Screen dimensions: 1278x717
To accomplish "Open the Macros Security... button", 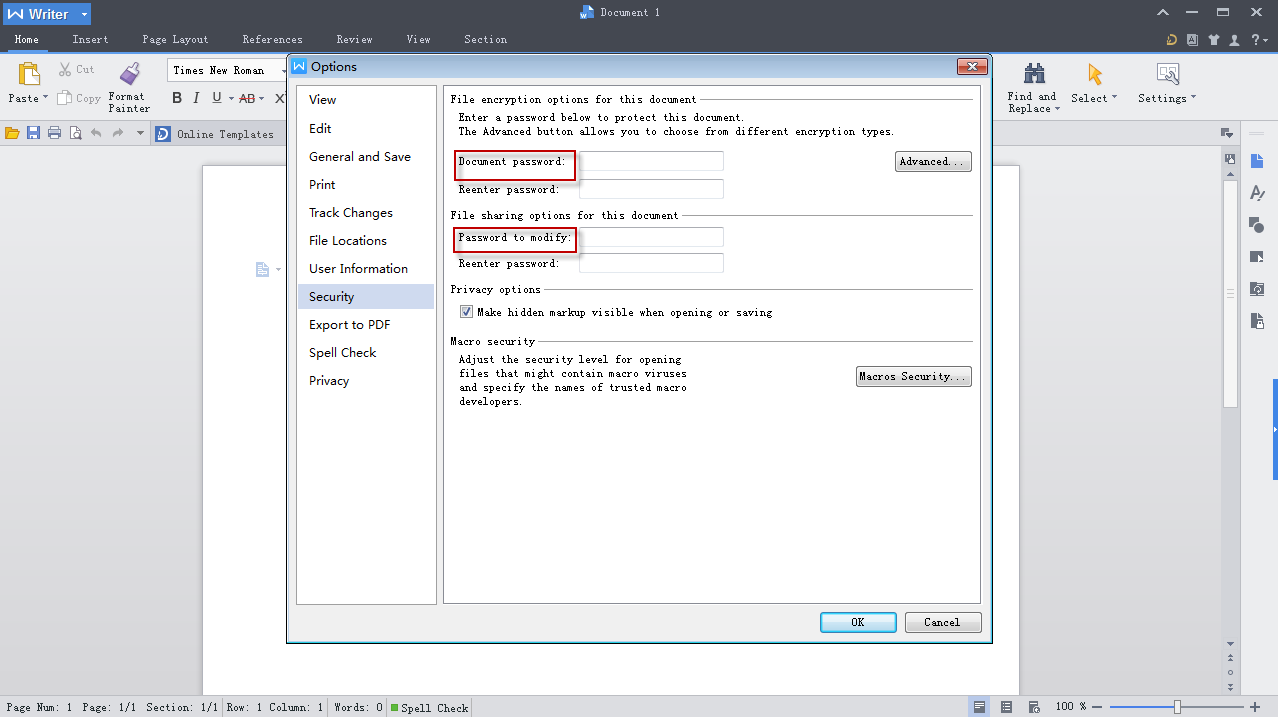I will coord(913,377).
